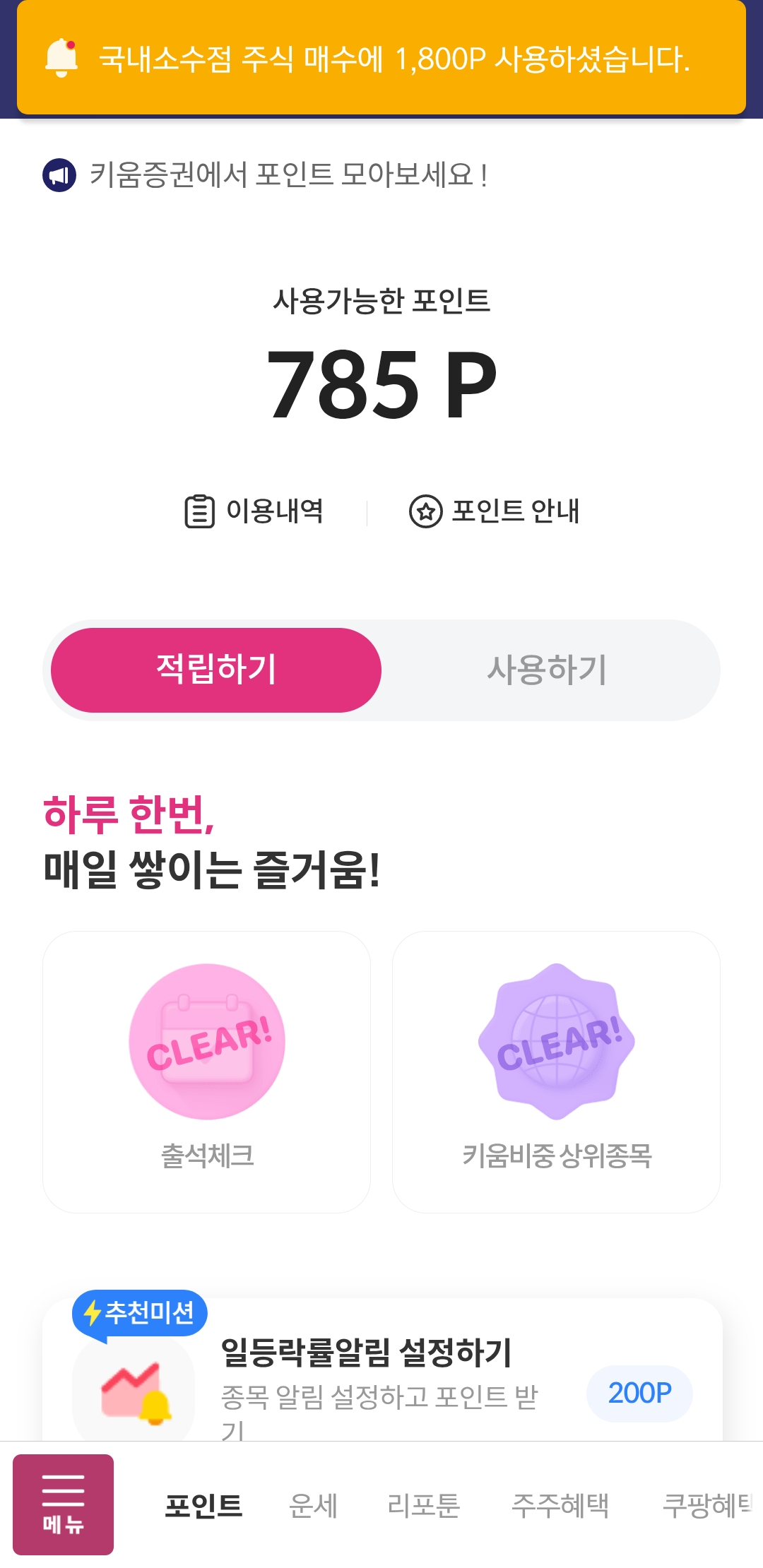Tap the 이용내역 clipboard icon

click(199, 511)
